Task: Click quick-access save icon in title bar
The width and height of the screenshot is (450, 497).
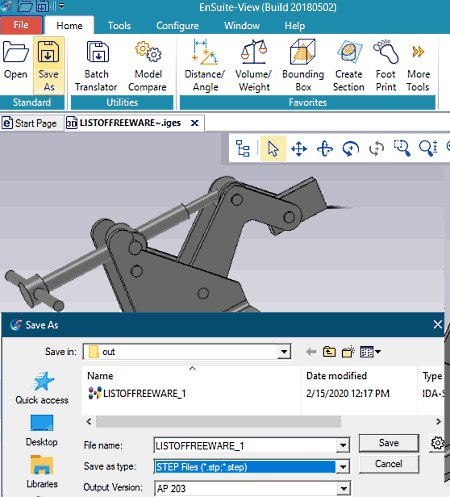Action: [42, 6]
